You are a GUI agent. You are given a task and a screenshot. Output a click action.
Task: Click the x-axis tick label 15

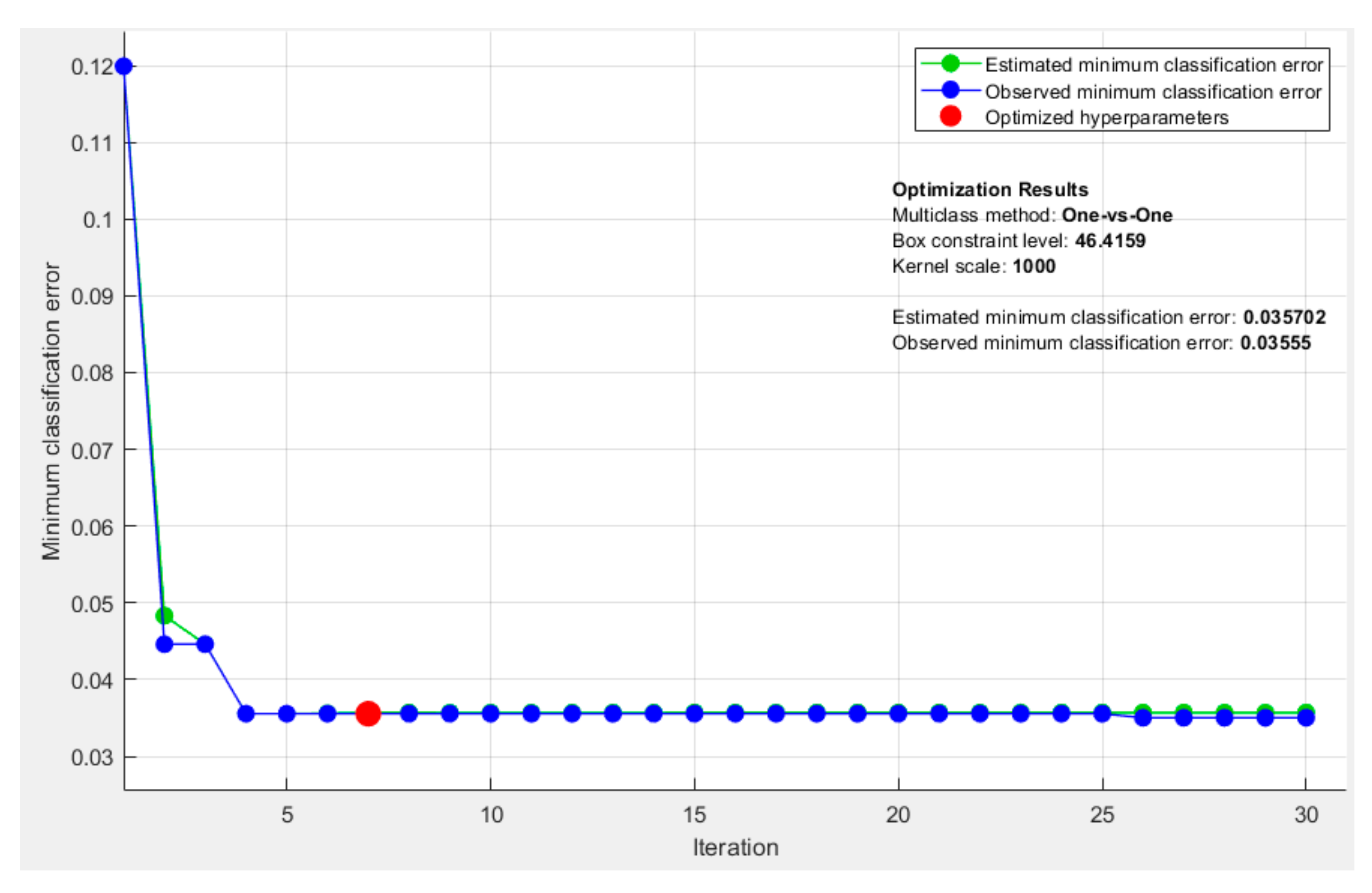point(694,815)
